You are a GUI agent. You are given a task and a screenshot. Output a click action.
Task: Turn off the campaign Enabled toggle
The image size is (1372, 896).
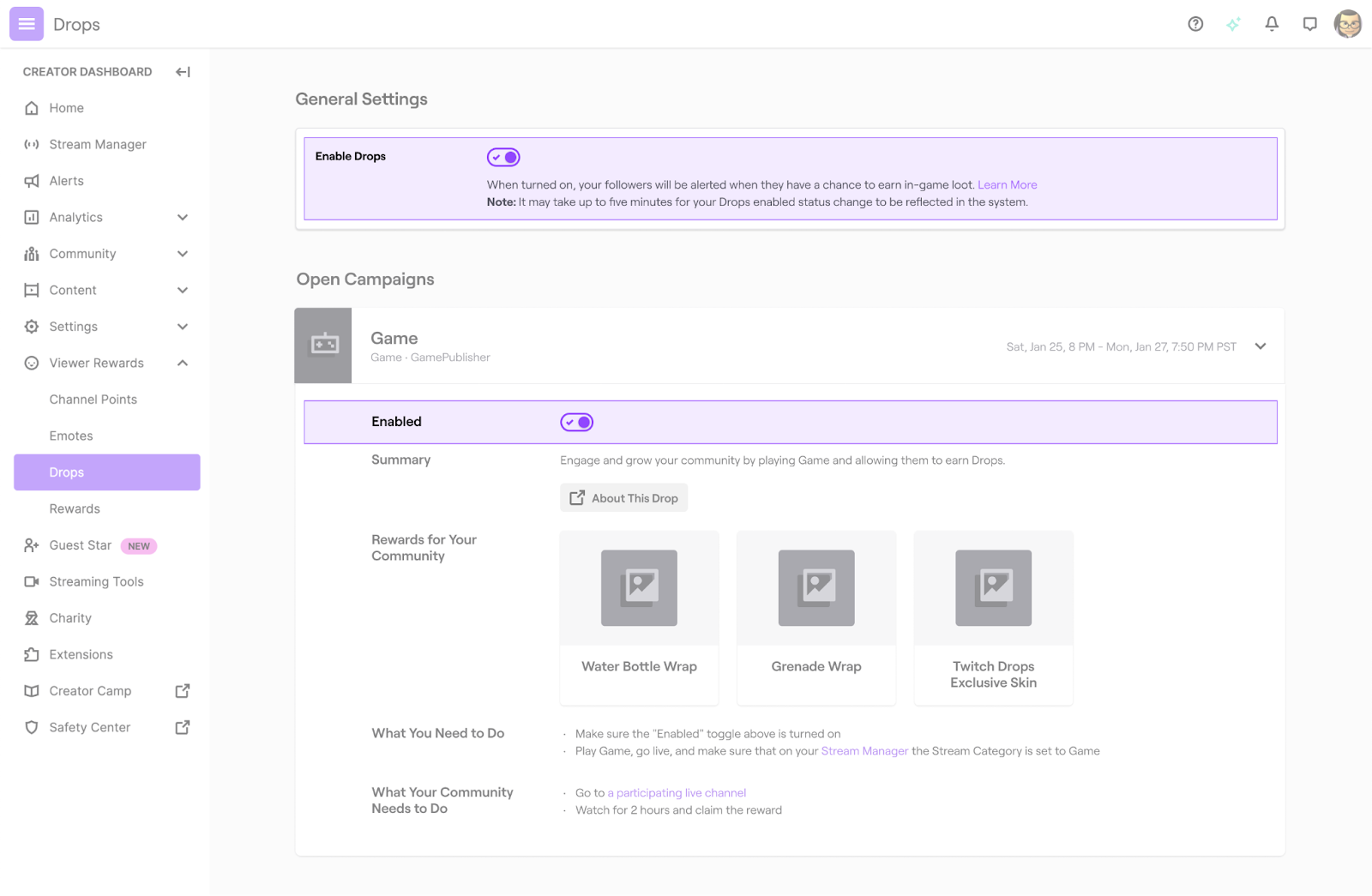pyautogui.click(x=576, y=422)
